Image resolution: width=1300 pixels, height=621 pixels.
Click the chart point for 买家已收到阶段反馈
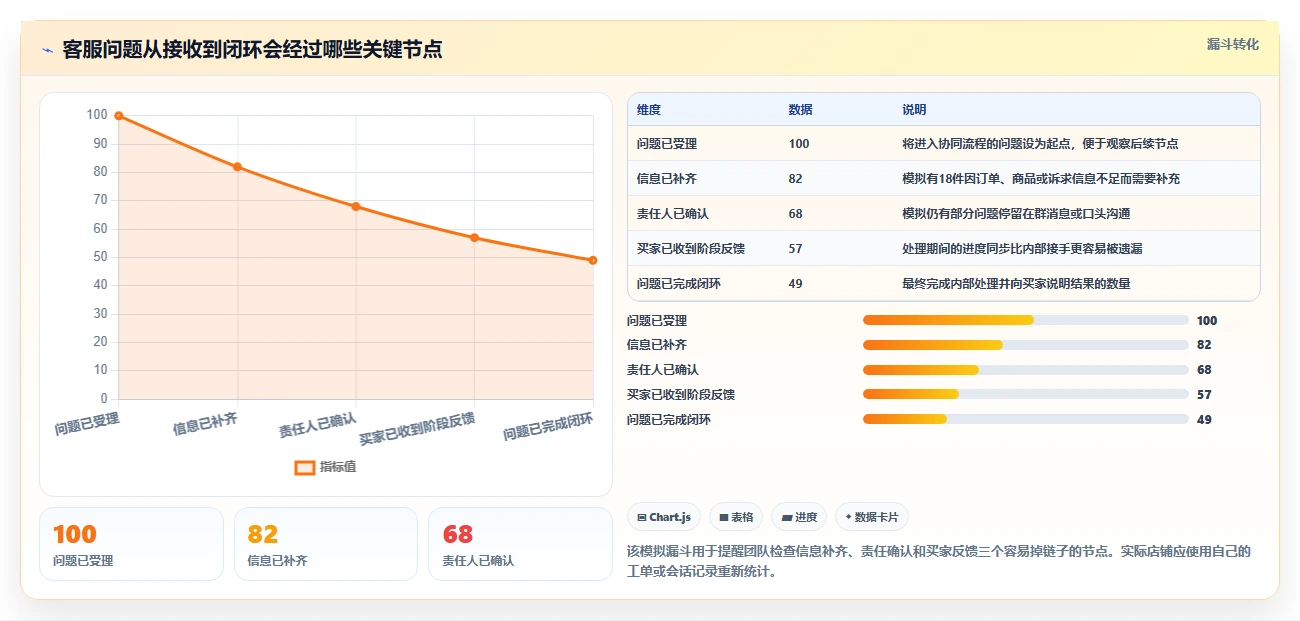(474, 238)
